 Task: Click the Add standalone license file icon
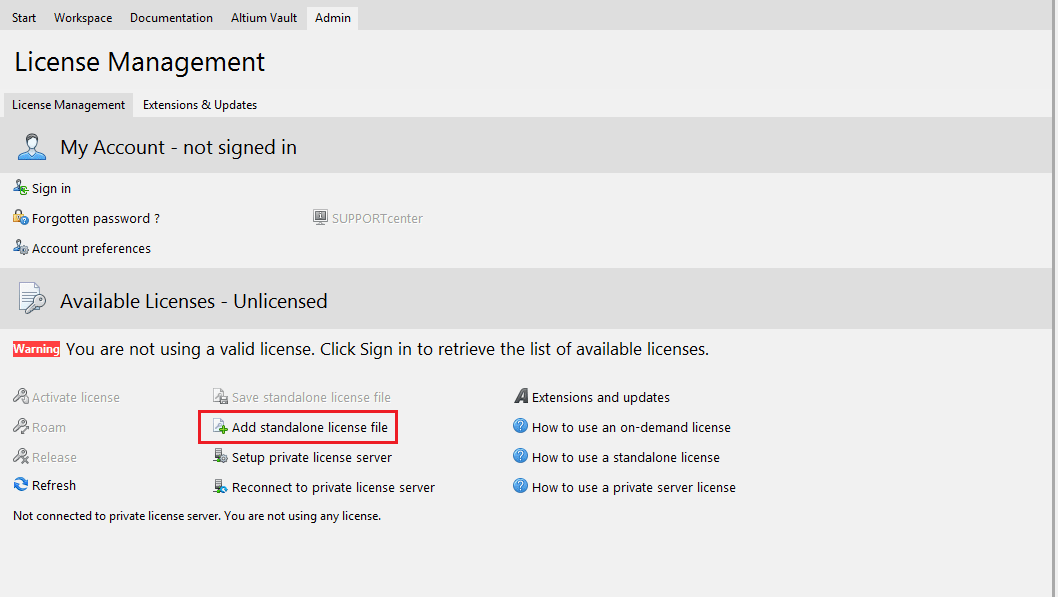pyautogui.click(x=221, y=427)
